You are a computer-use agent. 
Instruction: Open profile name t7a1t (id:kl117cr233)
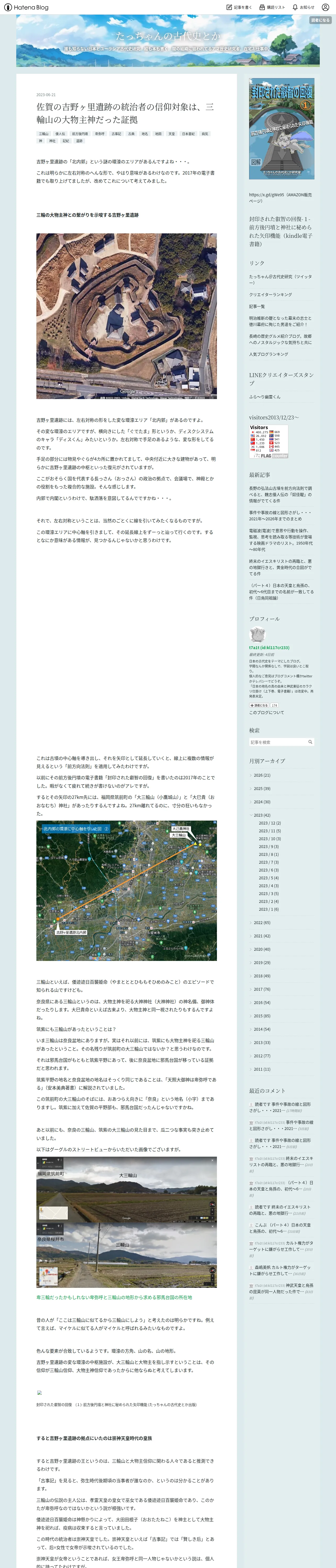(269, 648)
